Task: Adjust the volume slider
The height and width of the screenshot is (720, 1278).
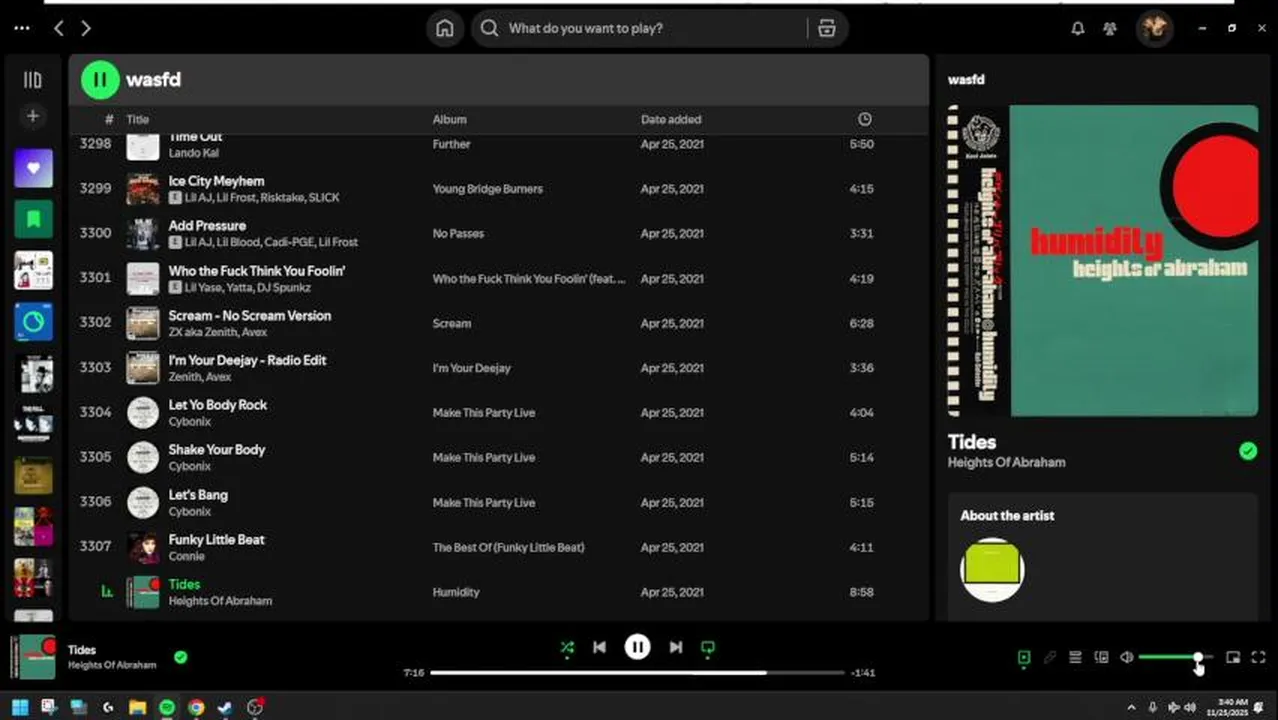Action: pyautogui.click(x=1175, y=657)
